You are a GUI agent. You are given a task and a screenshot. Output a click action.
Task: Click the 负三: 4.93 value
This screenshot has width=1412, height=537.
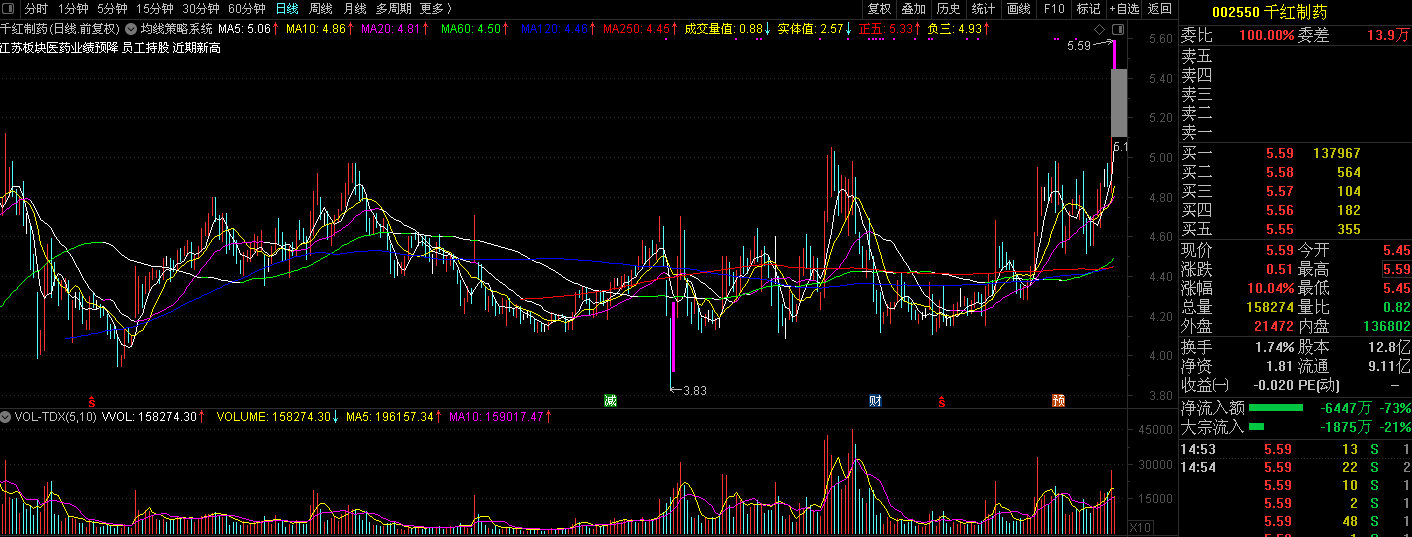[955, 29]
